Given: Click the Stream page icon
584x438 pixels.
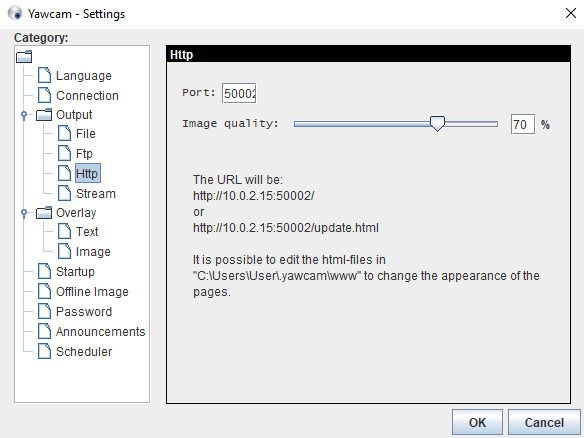Looking at the screenshot, I should tap(64, 193).
